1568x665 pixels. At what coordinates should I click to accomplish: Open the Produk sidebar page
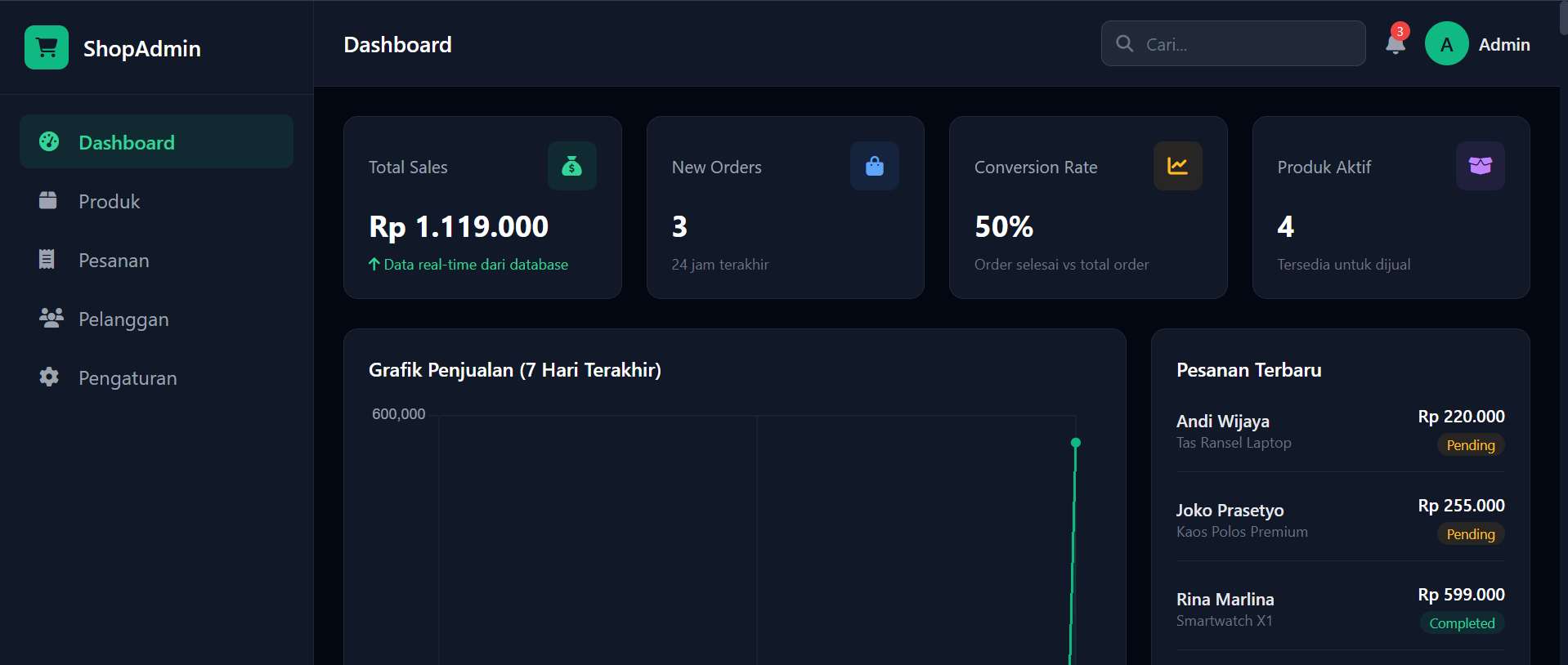click(156, 201)
